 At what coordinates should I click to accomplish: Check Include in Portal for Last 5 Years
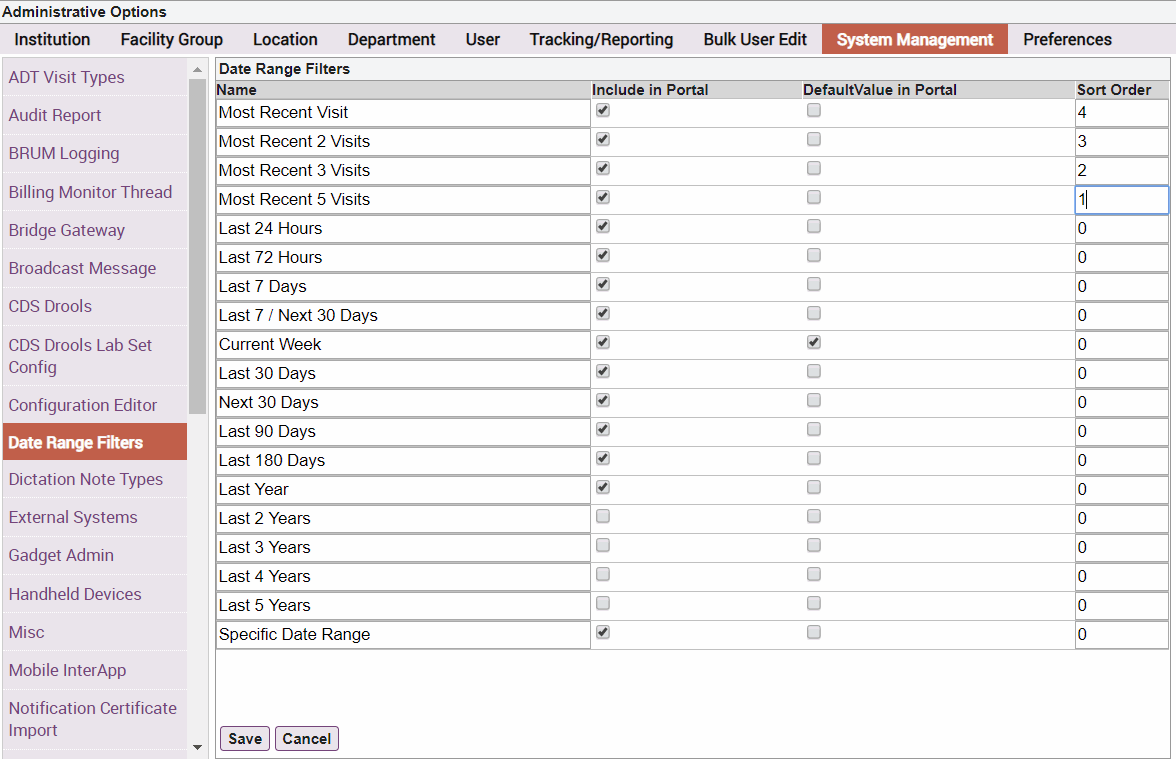(603, 603)
